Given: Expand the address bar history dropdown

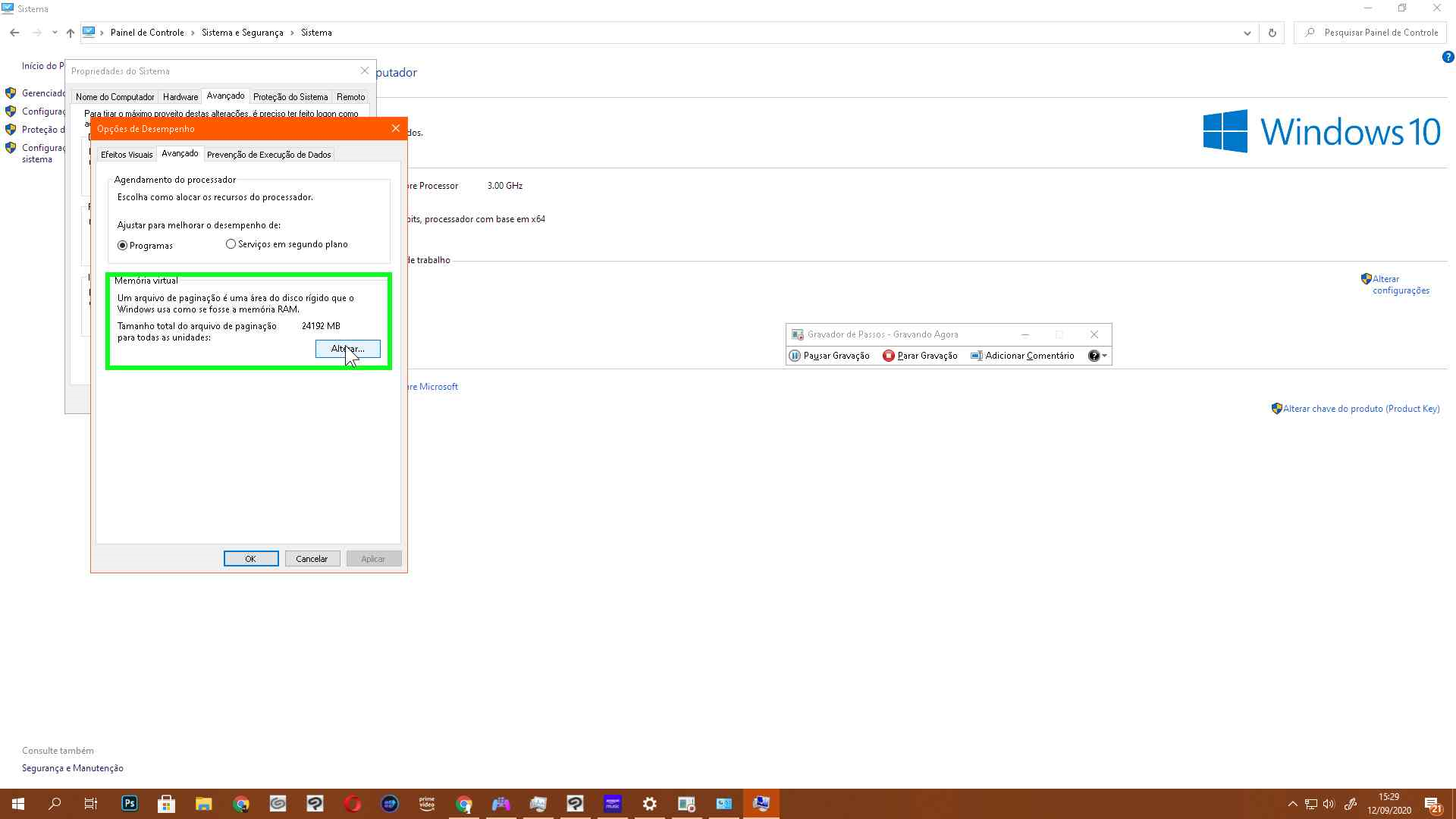Looking at the screenshot, I should click(x=1247, y=33).
